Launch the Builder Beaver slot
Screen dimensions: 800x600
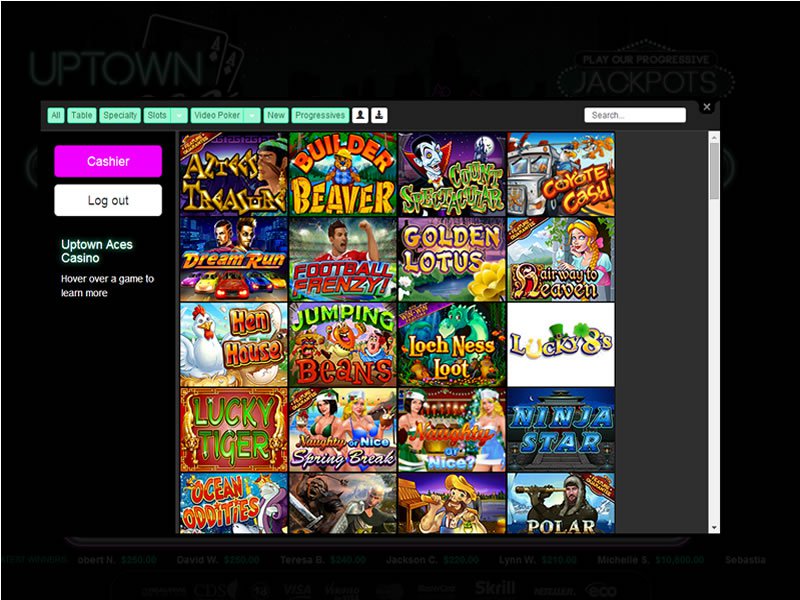(x=343, y=174)
